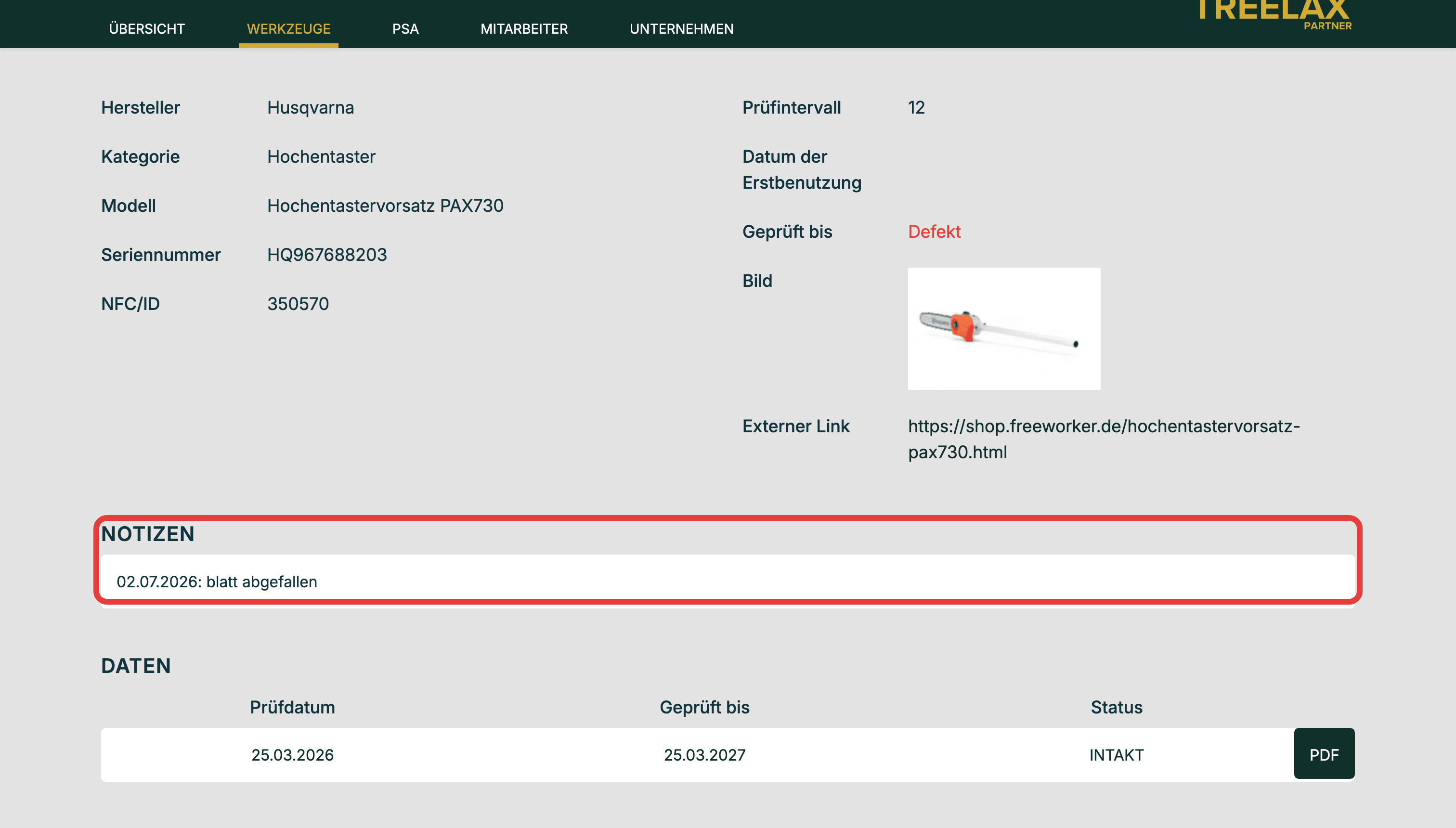1456x828 pixels.
Task: Click the Geprüft bis cell 25.03.2027
Action: pos(705,755)
